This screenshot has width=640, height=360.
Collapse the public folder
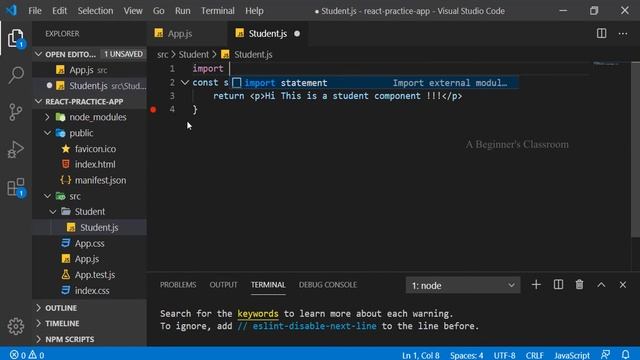tap(47, 133)
